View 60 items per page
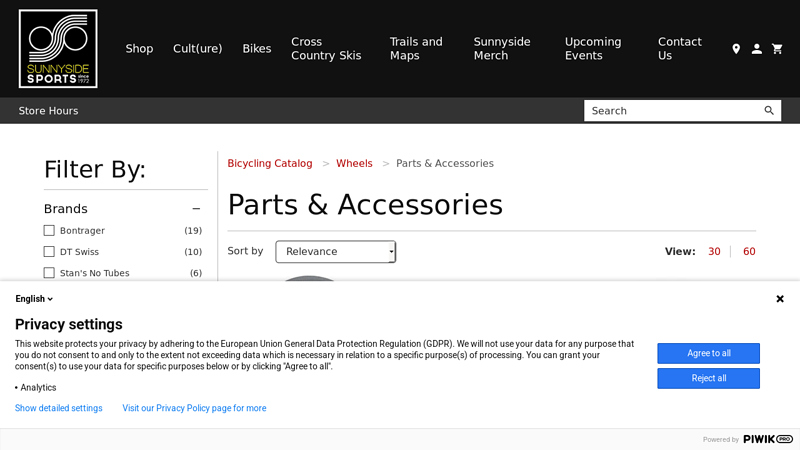Screen dimensions: 800x450 (x=749, y=252)
